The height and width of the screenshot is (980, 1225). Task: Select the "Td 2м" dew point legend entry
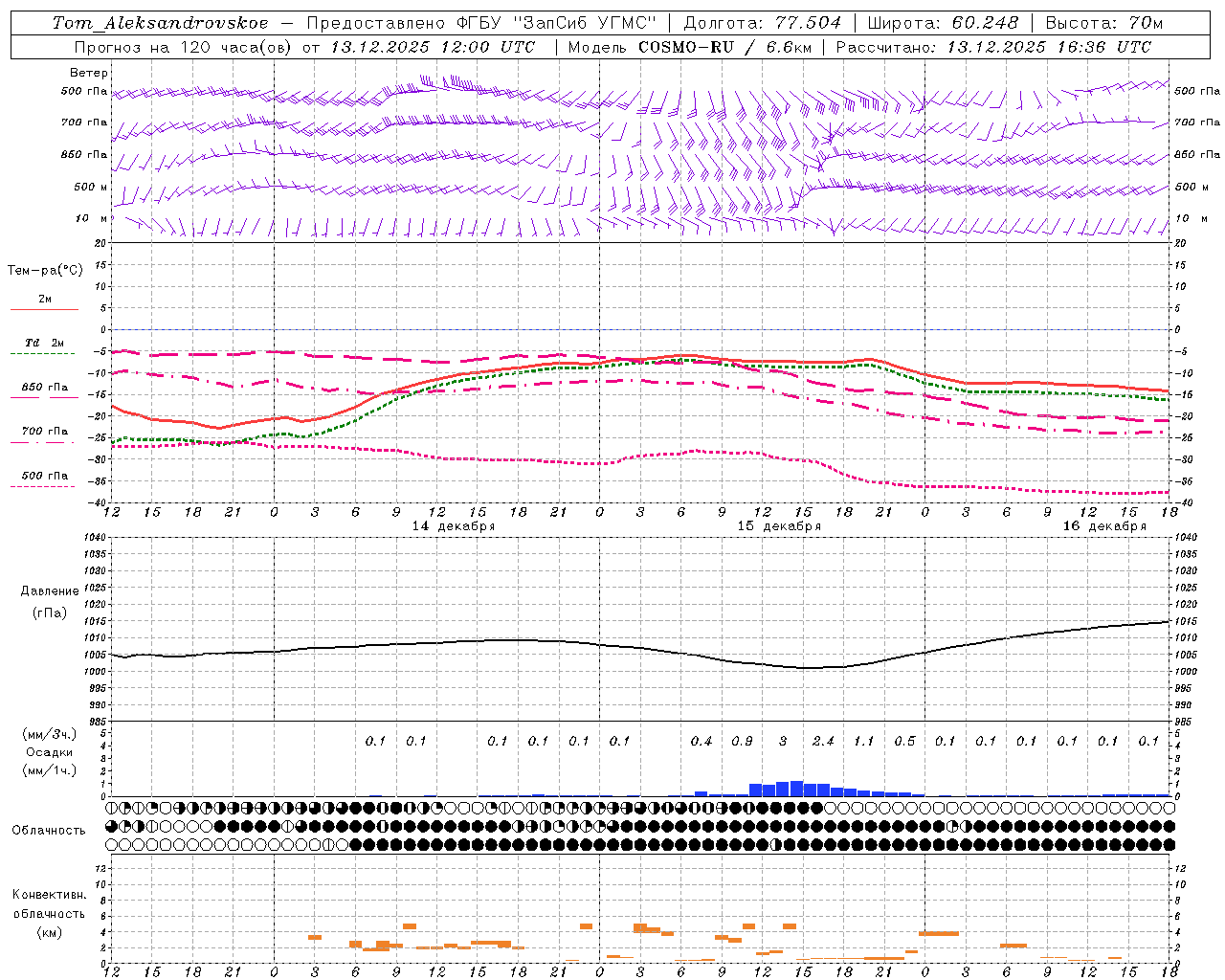point(44,343)
